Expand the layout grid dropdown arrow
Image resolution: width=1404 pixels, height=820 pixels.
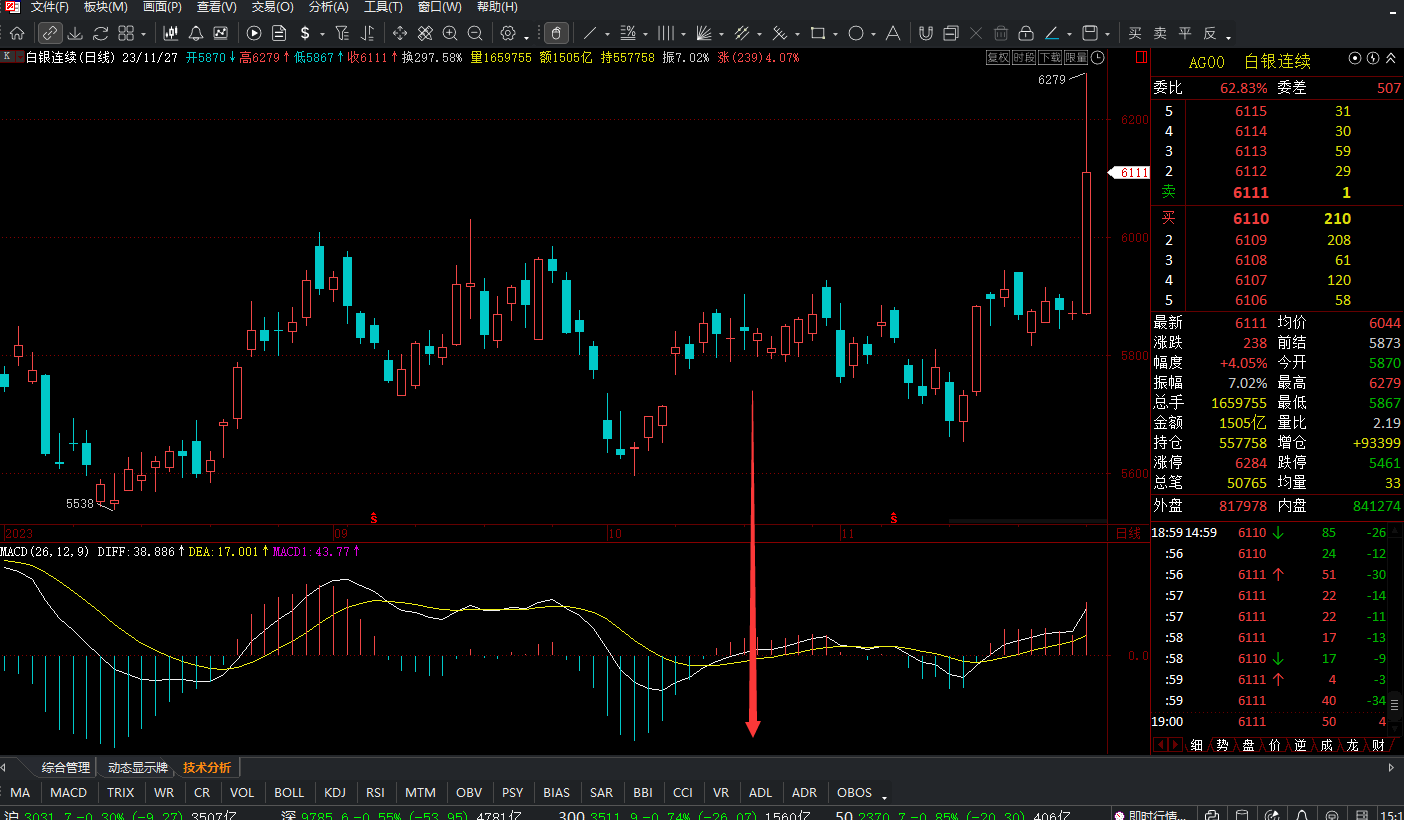[x=144, y=35]
